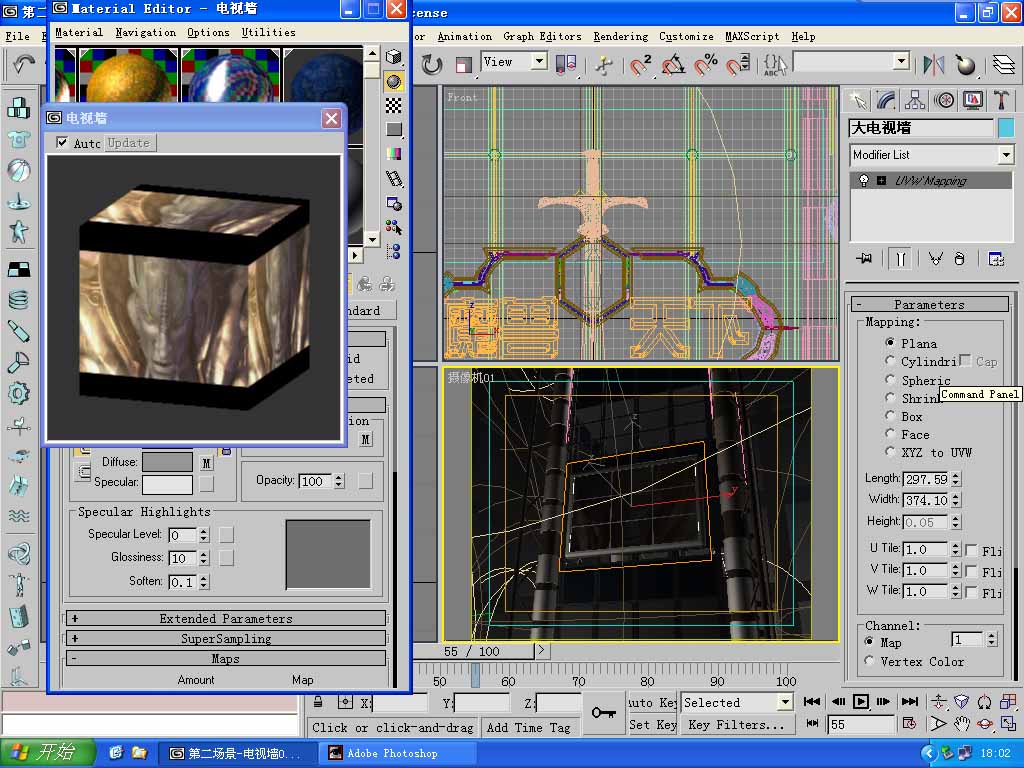The width and height of the screenshot is (1024, 768).
Task: Click the Configure Modifier Sets icon
Action: pyautogui.click(x=996, y=259)
